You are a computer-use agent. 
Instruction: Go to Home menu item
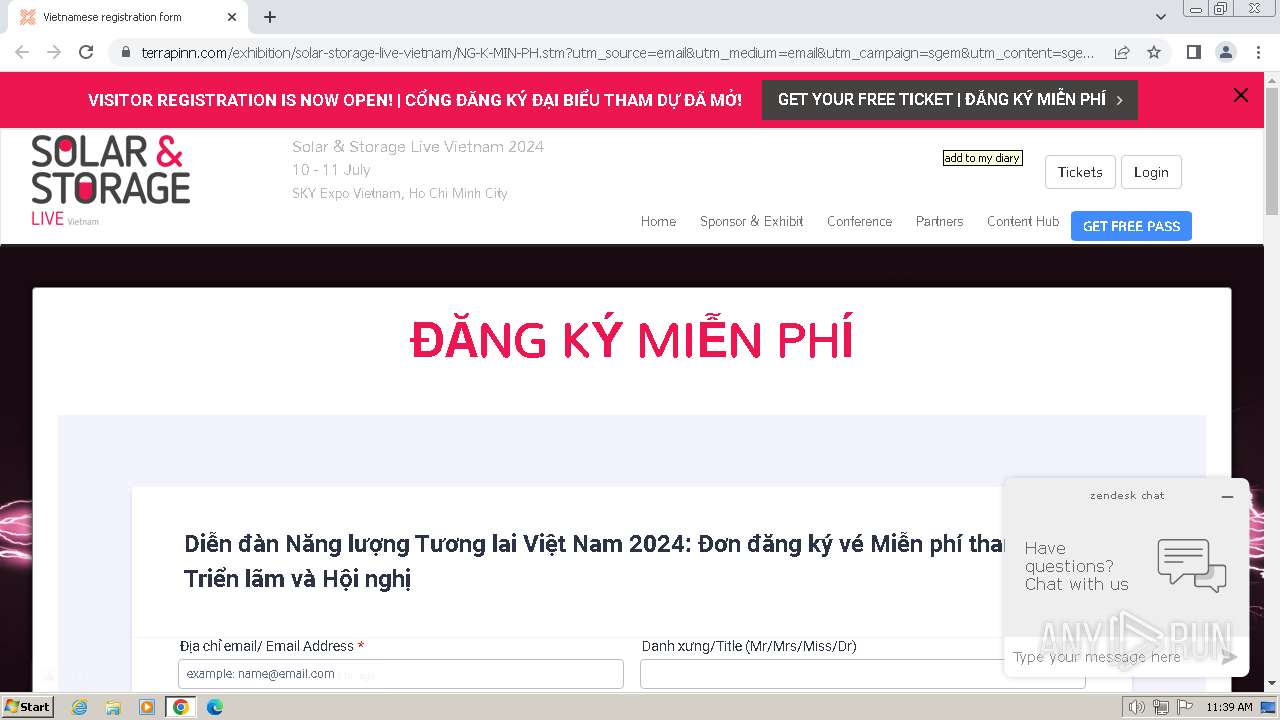click(x=658, y=221)
